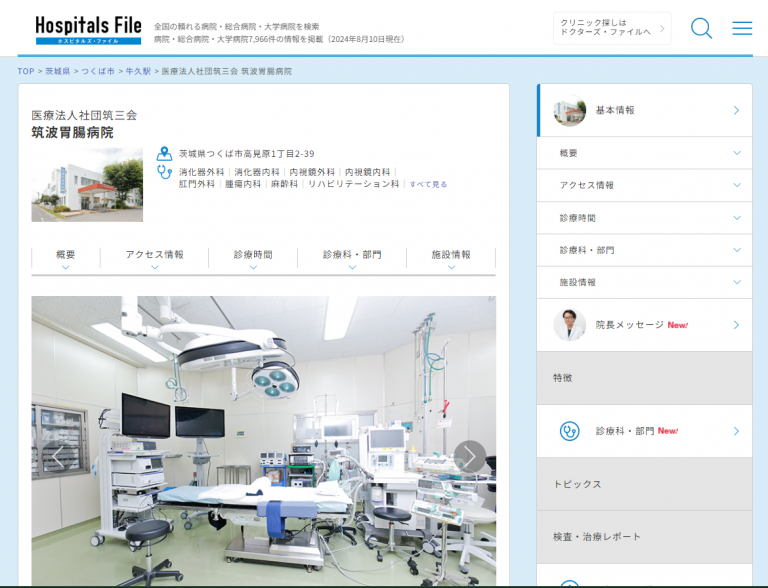Click the すべて見る link

(428, 184)
